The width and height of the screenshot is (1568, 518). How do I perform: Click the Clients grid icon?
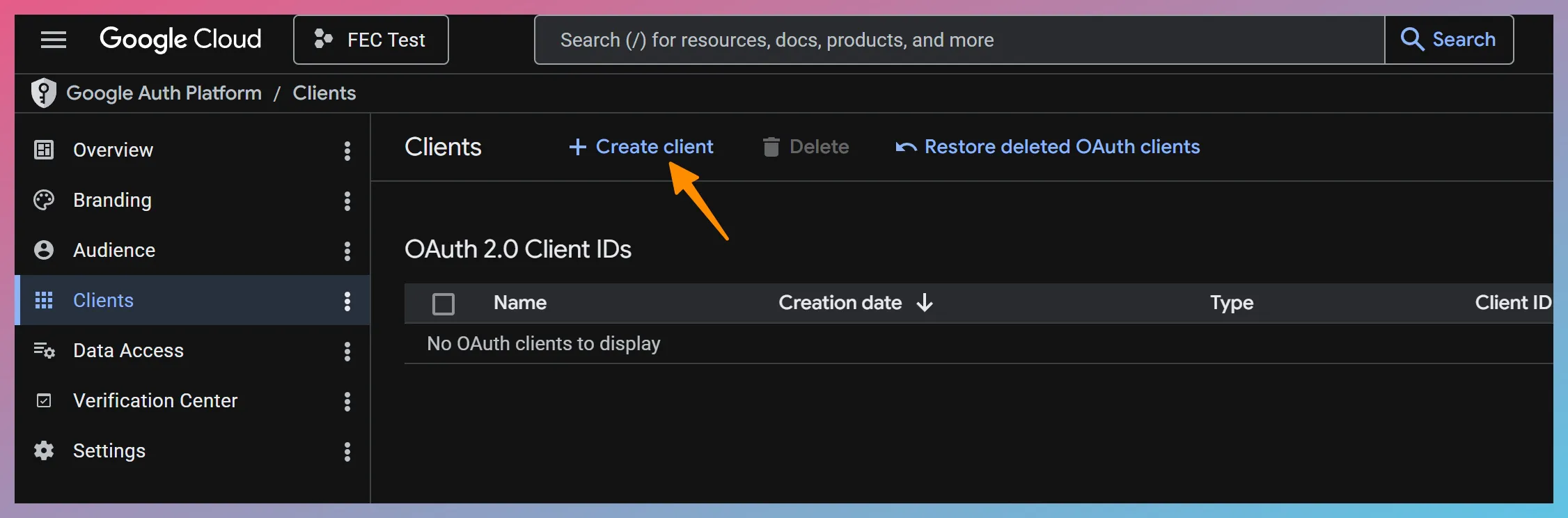coord(44,300)
